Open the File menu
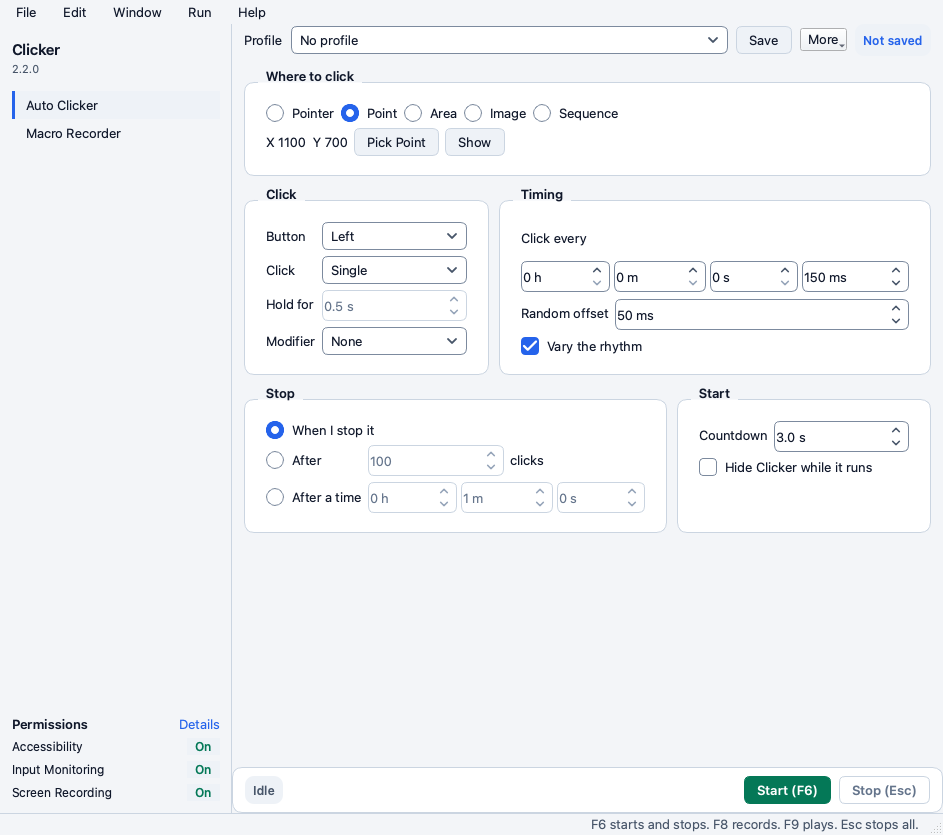 click(26, 13)
